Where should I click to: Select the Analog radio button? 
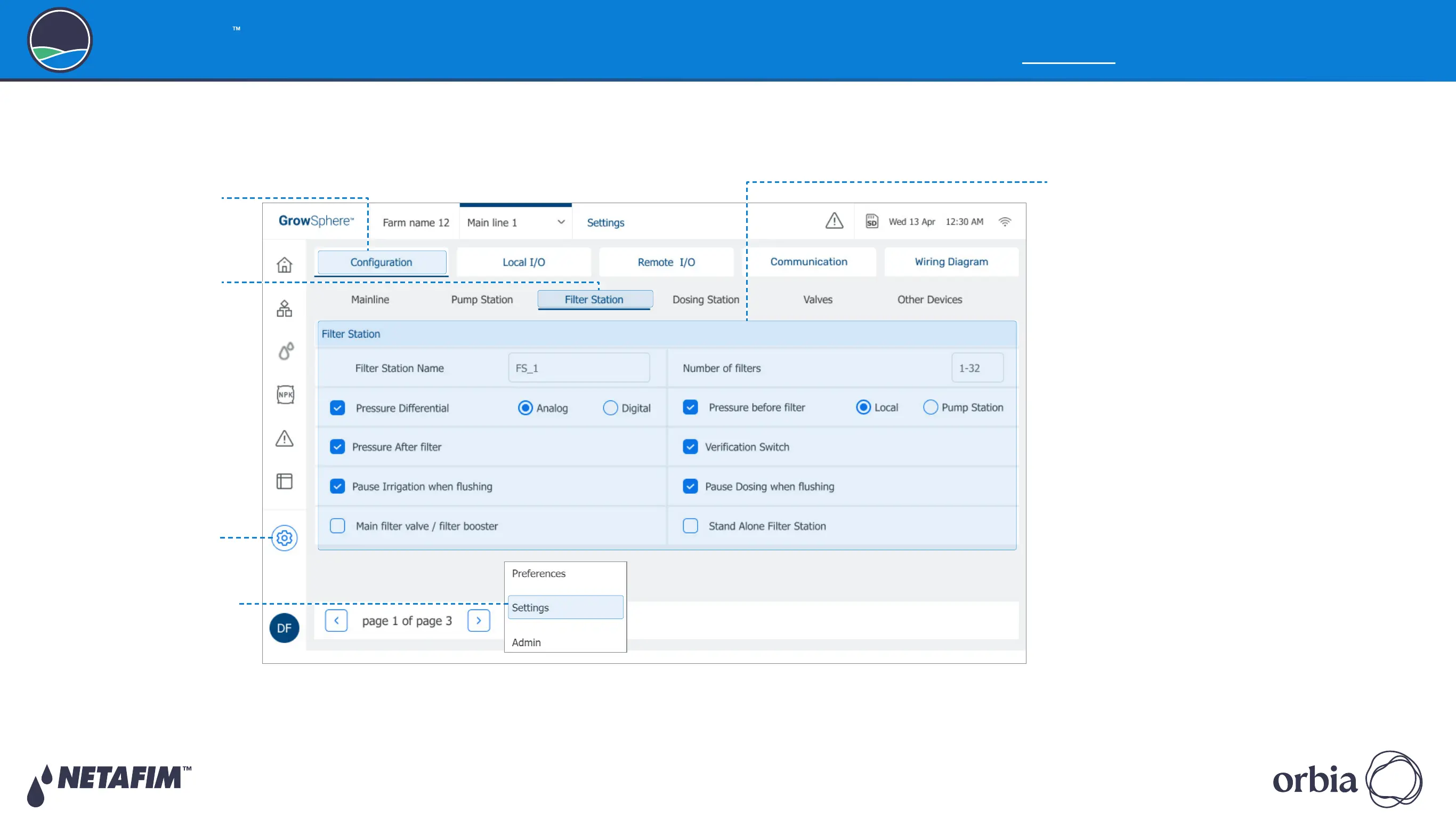coord(525,408)
